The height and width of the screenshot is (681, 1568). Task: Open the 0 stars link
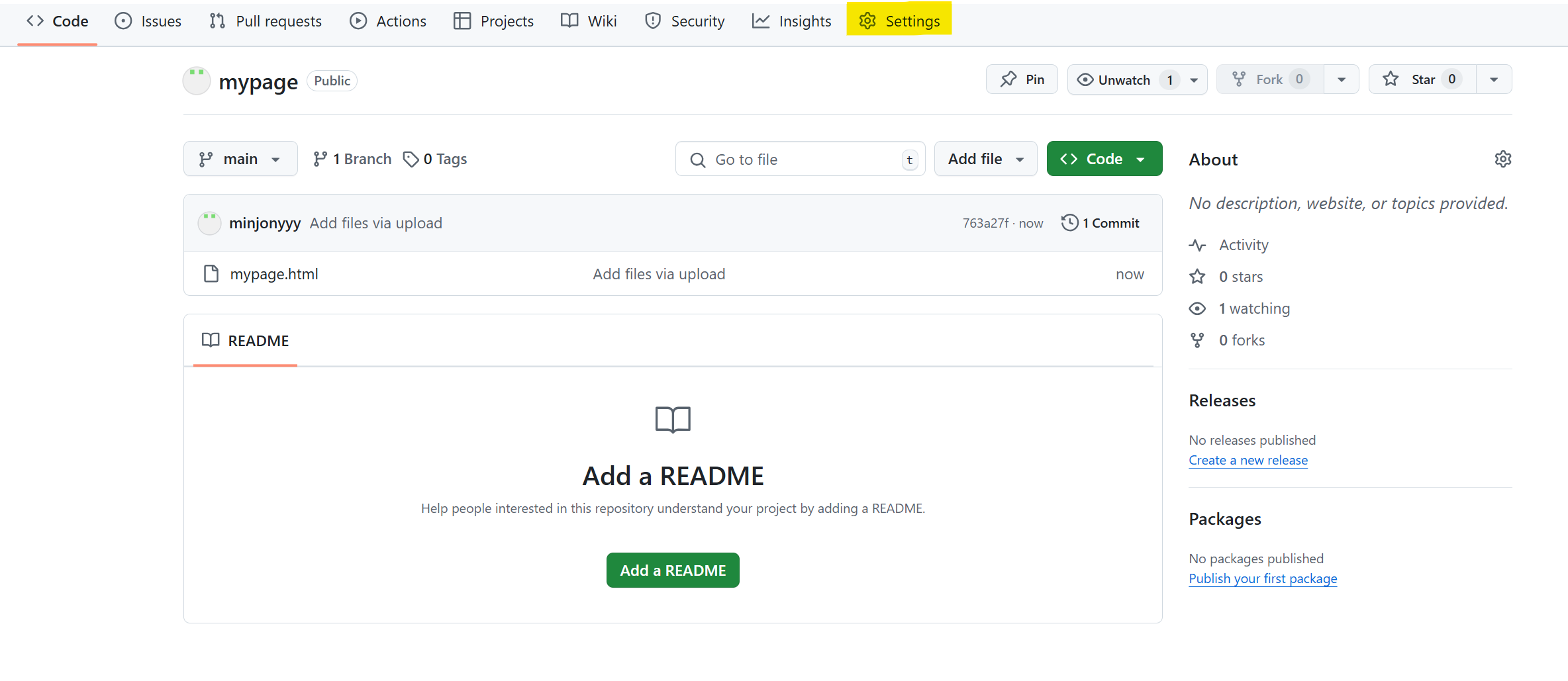click(1241, 277)
